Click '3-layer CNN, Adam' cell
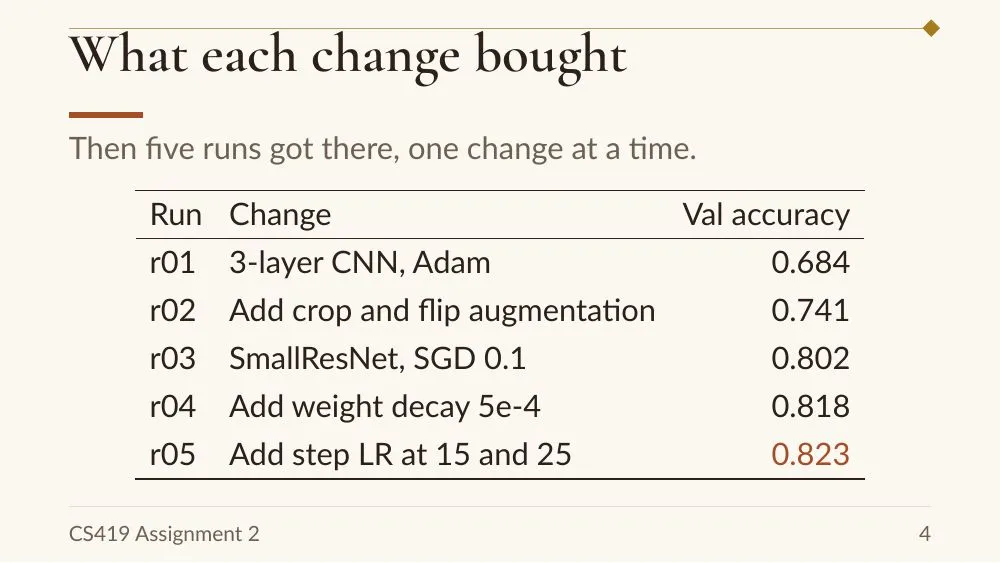This screenshot has width=1000, height=563. pyautogui.click(x=360, y=263)
